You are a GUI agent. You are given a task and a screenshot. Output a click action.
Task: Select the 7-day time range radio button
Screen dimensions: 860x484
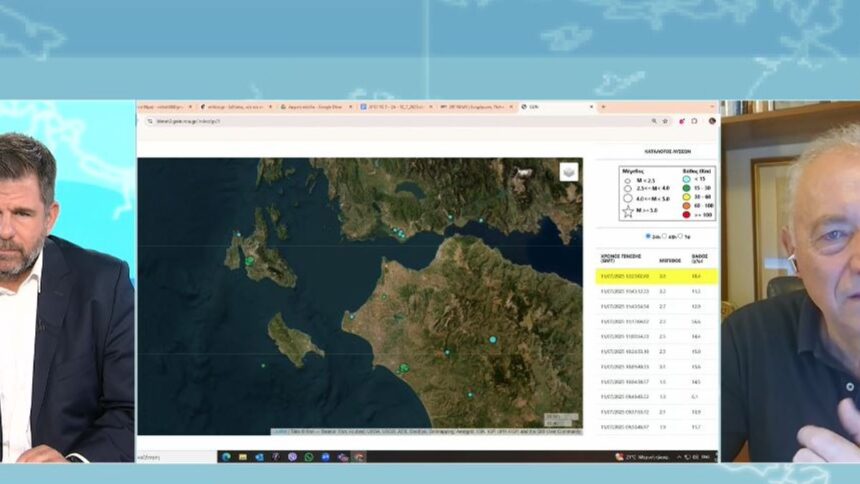[x=680, y=236]
